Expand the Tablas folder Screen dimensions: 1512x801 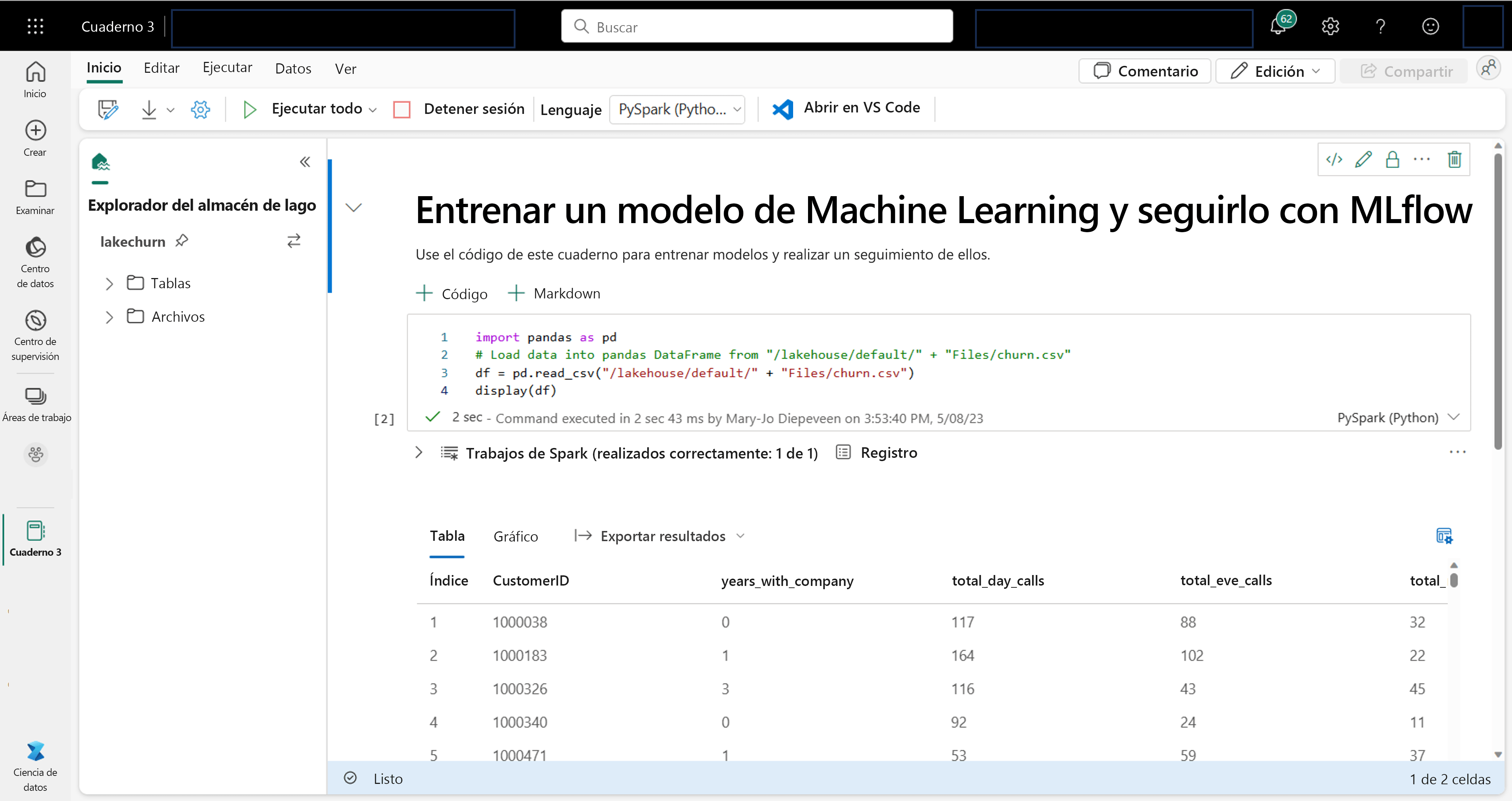pyautogui.click(x=109, y=283)
